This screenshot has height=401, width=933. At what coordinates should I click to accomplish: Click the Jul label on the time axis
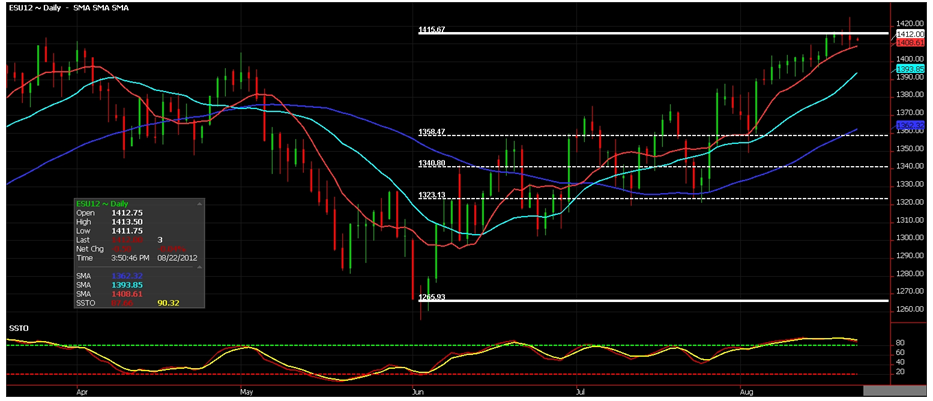coord(579,392)
